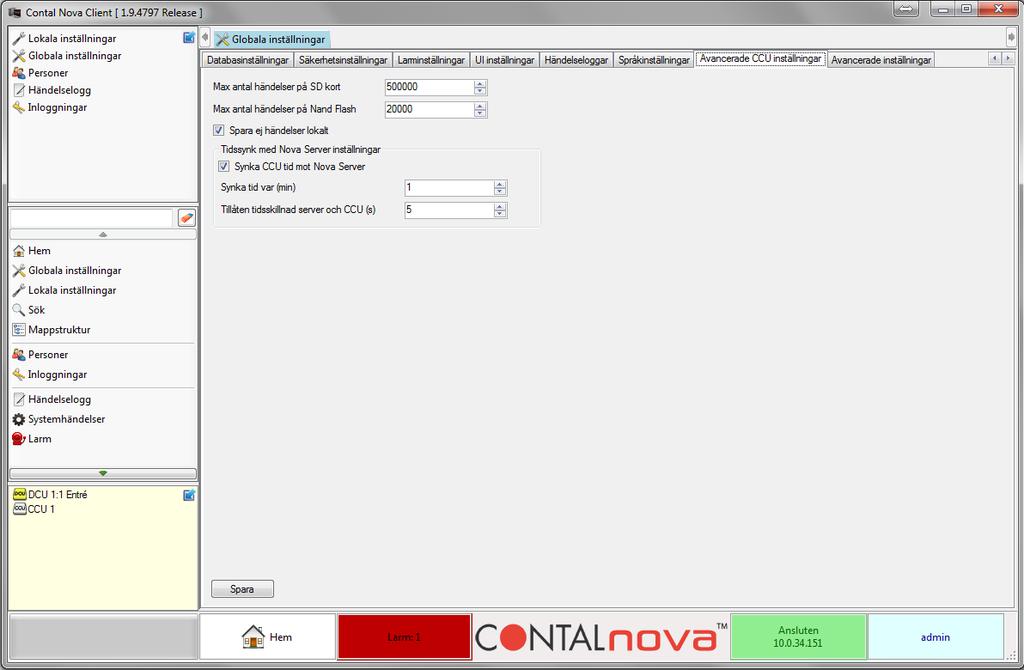
Task: Click the right arrow at the page tab bar's end
Action: click(1012, 38)
